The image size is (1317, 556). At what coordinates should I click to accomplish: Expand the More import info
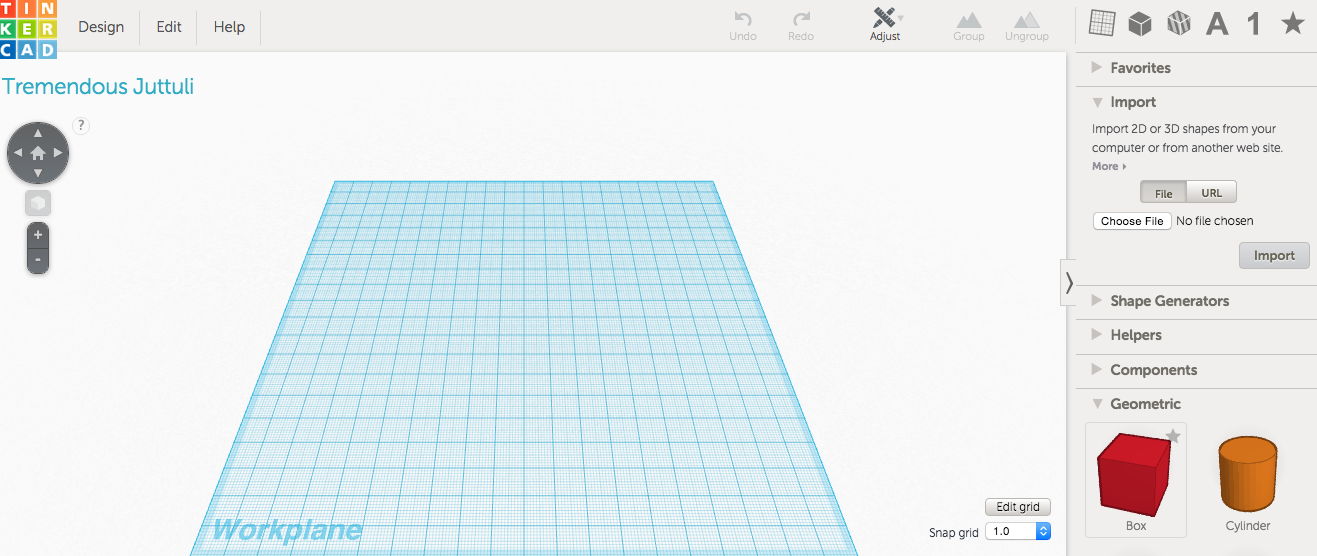coord(1109,166)
